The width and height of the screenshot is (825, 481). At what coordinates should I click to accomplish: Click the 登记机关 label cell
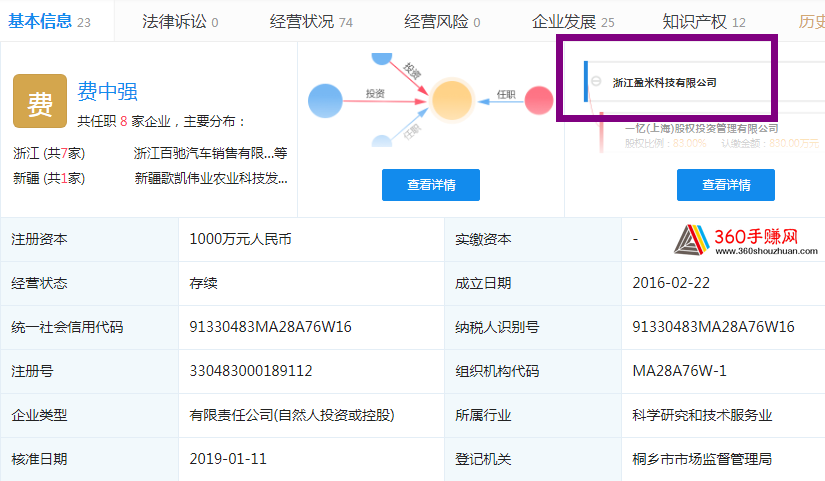coord(533,459)
